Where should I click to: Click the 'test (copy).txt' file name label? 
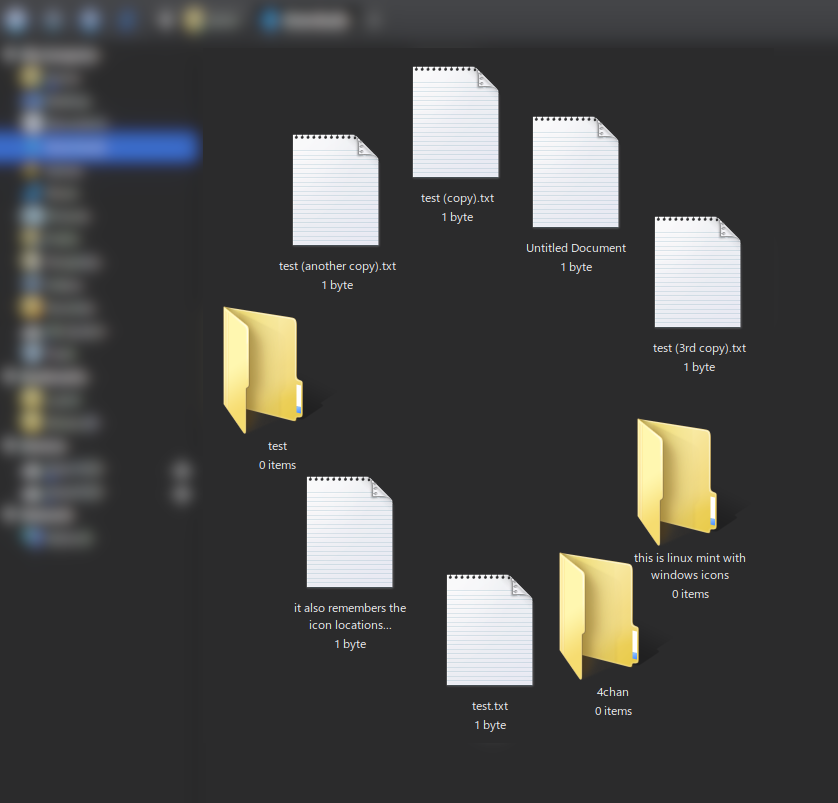457,198
